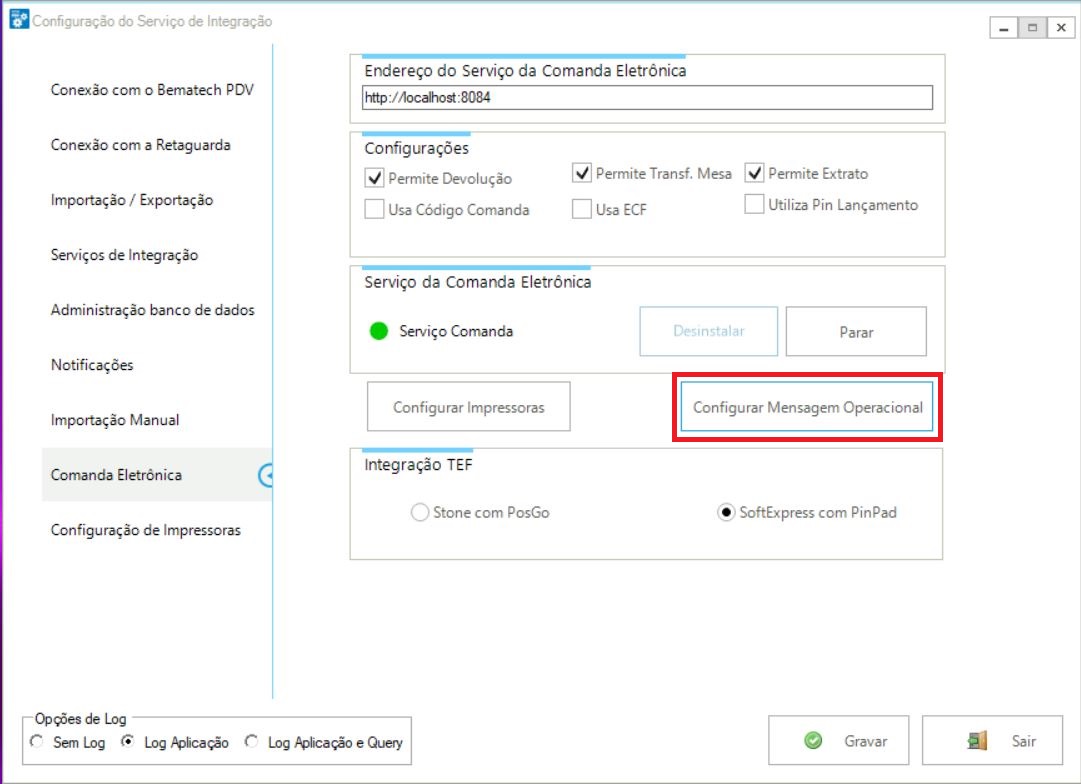Click the green check icon on Gravar
Viewport: 1081px width, 784px height.
[x=814, y=741]
